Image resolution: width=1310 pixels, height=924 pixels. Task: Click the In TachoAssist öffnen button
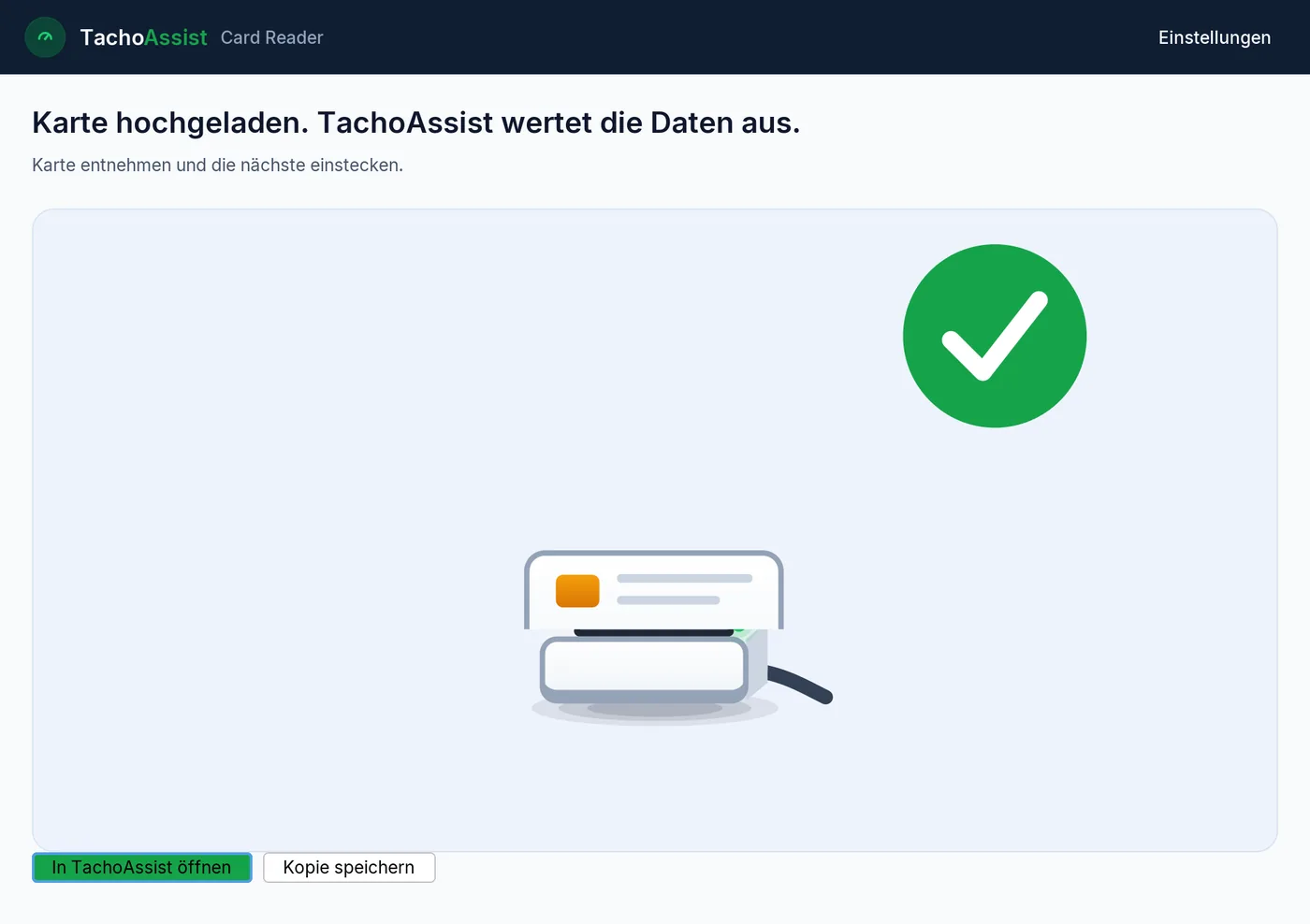(141, 867)
